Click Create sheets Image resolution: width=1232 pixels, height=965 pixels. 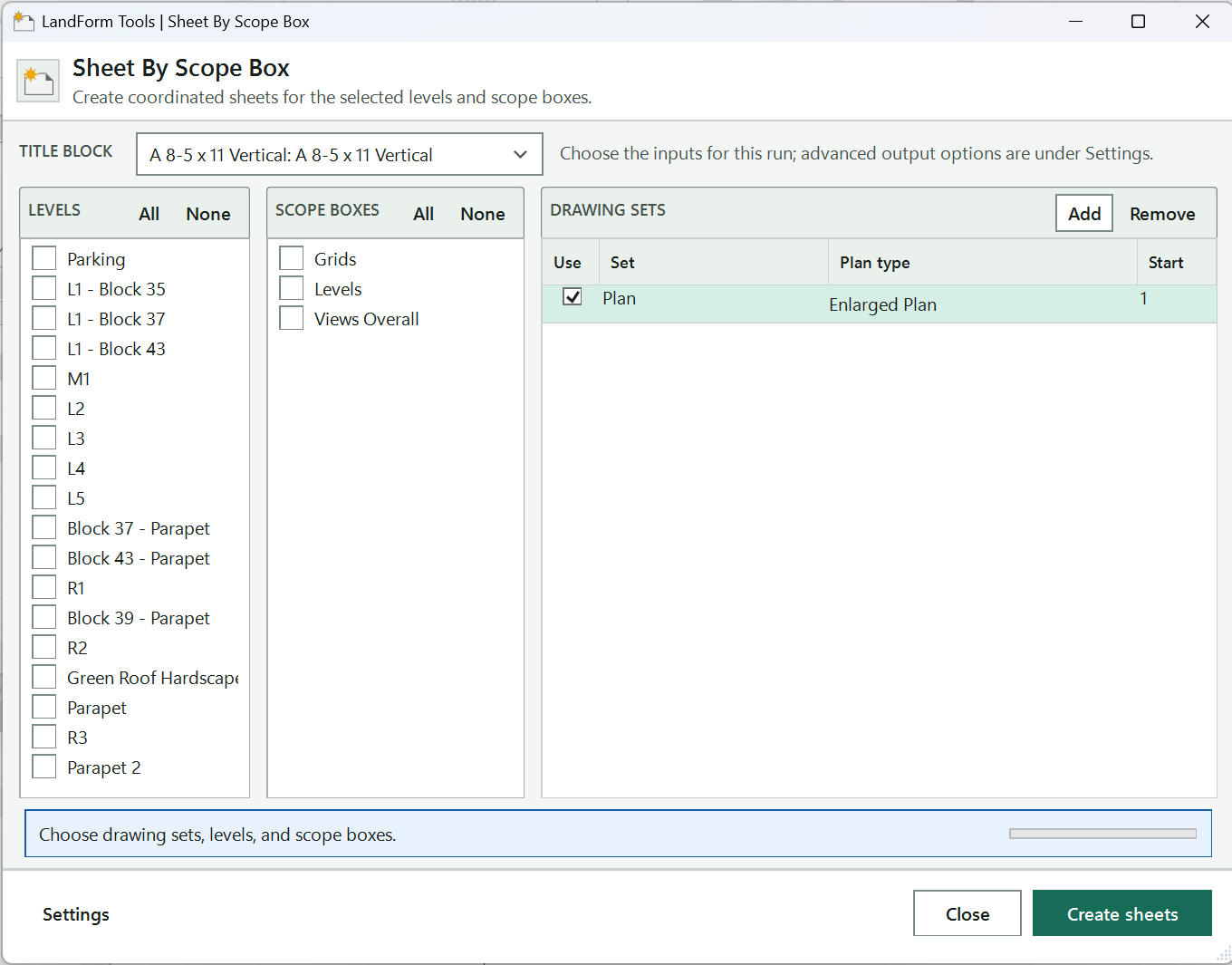pos(1122,913)
